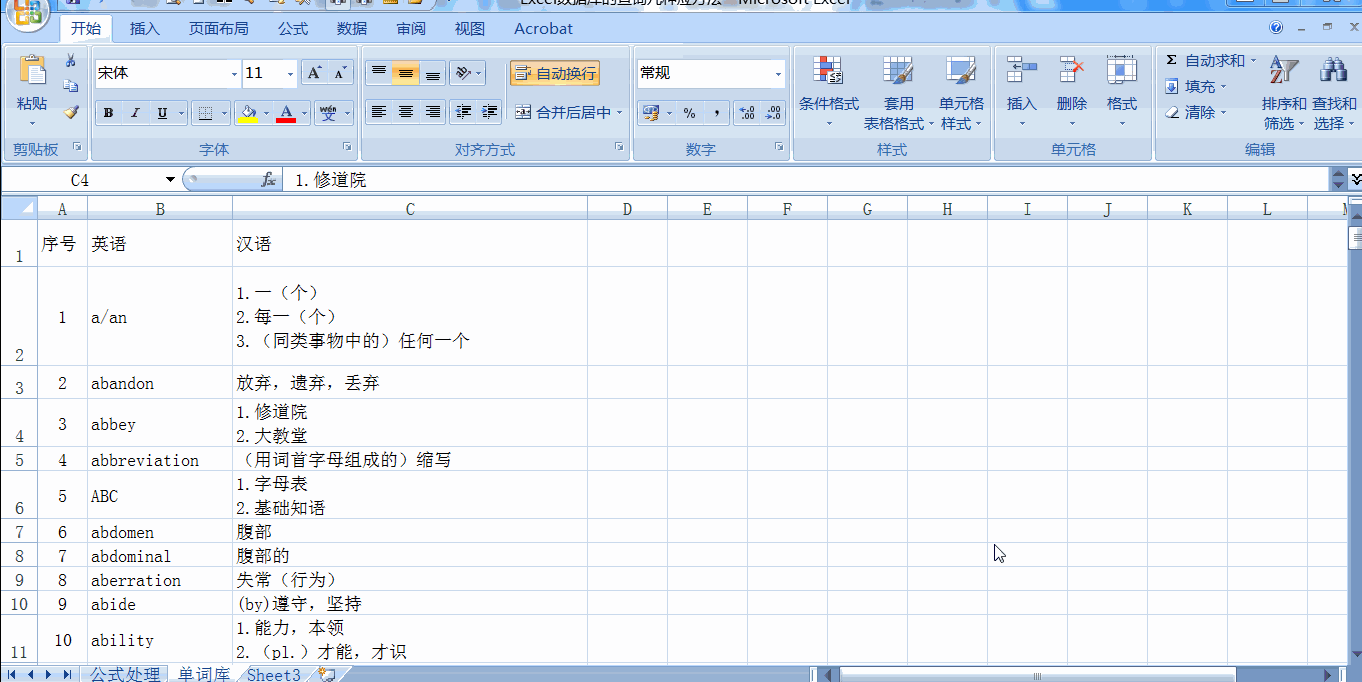Switch to the 审阅 (Review) tab

click(x=411, y=28)
